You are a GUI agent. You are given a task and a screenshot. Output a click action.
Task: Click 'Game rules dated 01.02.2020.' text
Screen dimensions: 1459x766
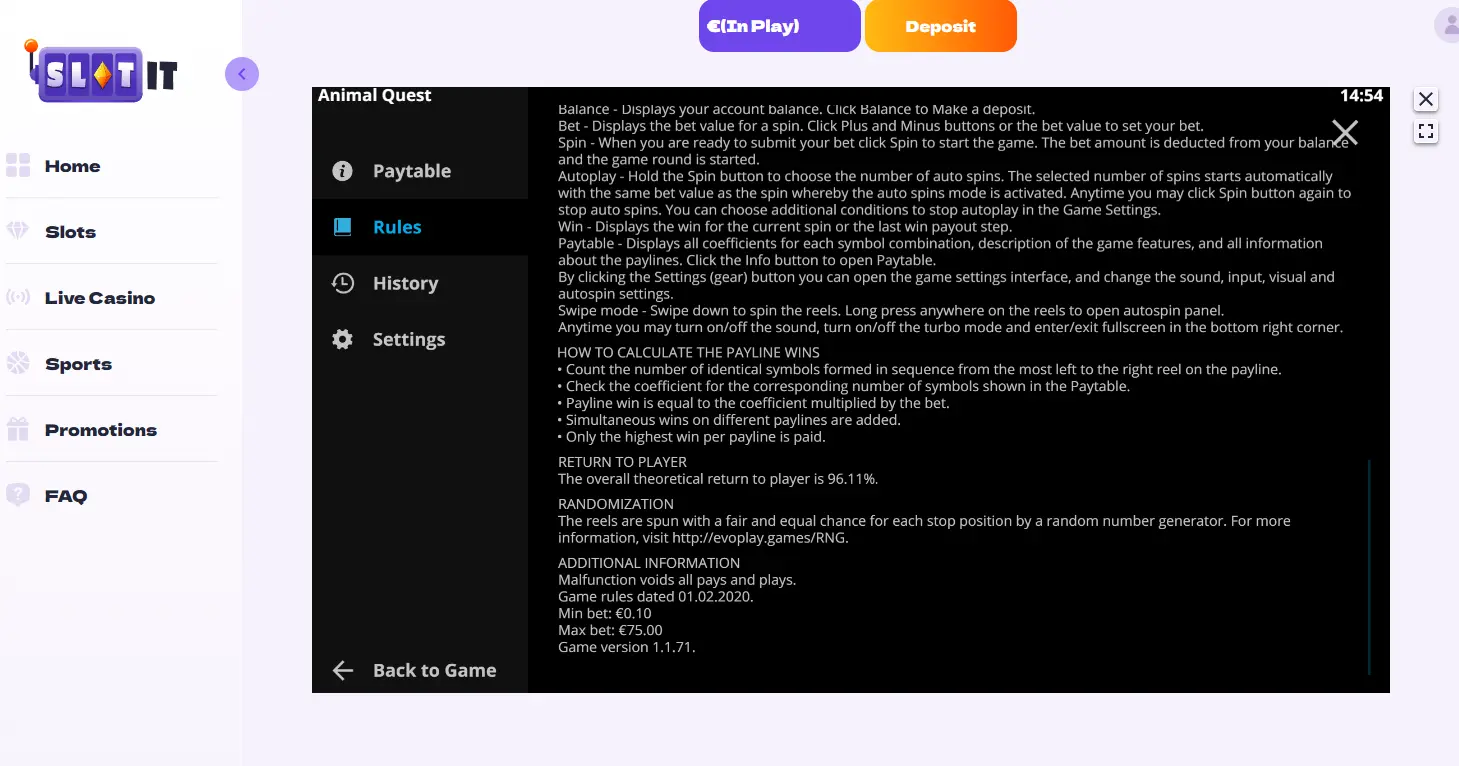(x=656, y=597)
